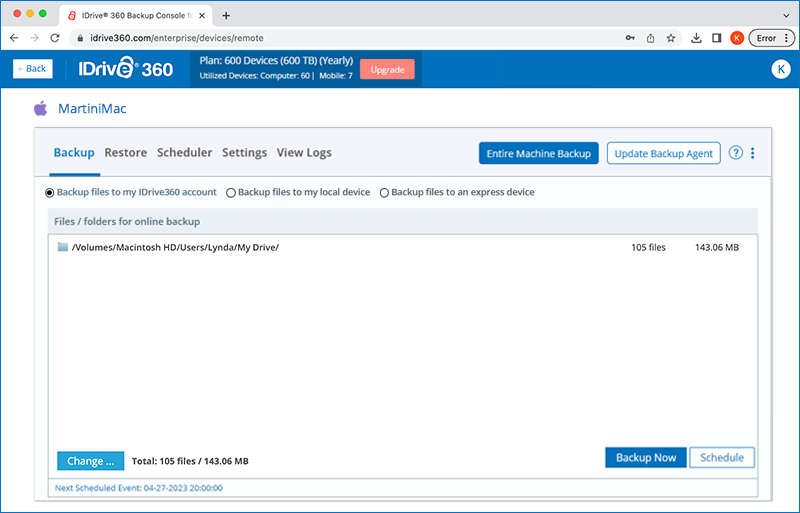
Task: Click Update Backup Agent button
Action: pyautogui.click(x=663, y=153)
